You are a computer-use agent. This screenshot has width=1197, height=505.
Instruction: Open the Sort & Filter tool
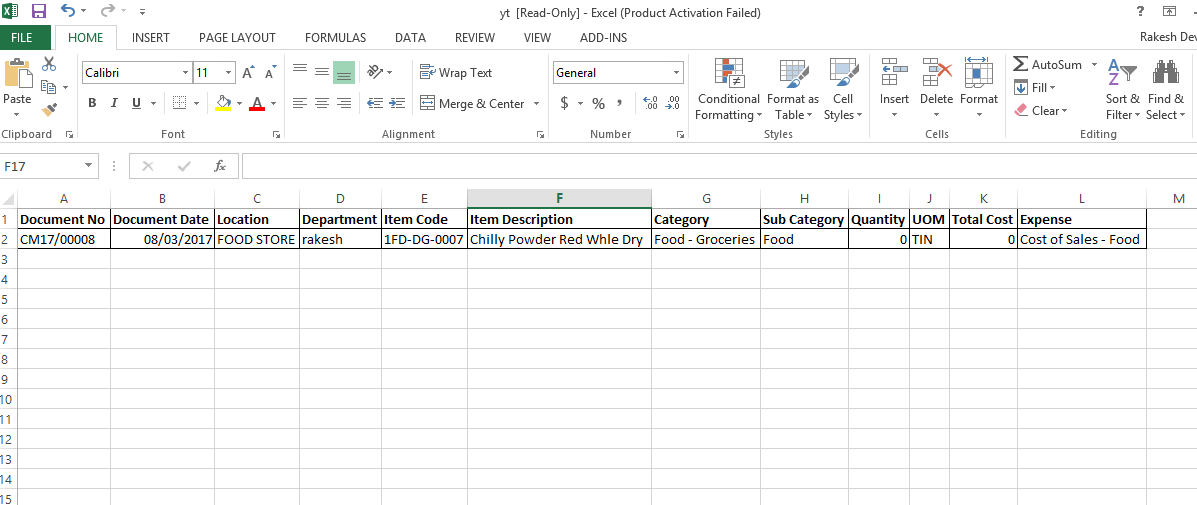(x=1123, y=90)
